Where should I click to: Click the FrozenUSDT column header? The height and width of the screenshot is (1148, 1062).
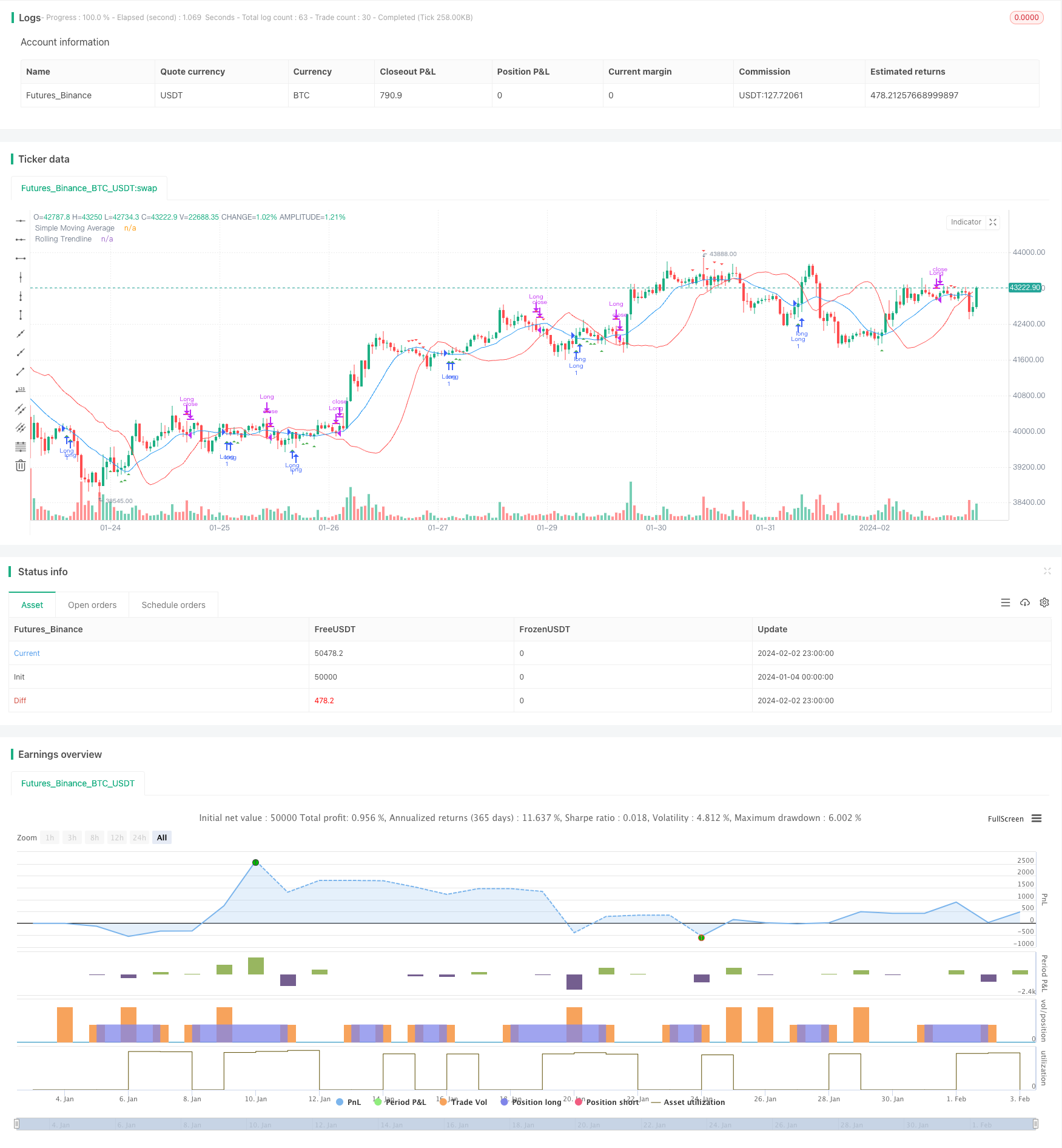click(x=545, y=629)
